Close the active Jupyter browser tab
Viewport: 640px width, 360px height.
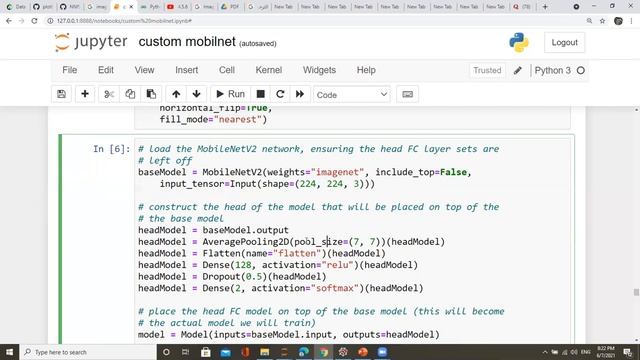131,7
